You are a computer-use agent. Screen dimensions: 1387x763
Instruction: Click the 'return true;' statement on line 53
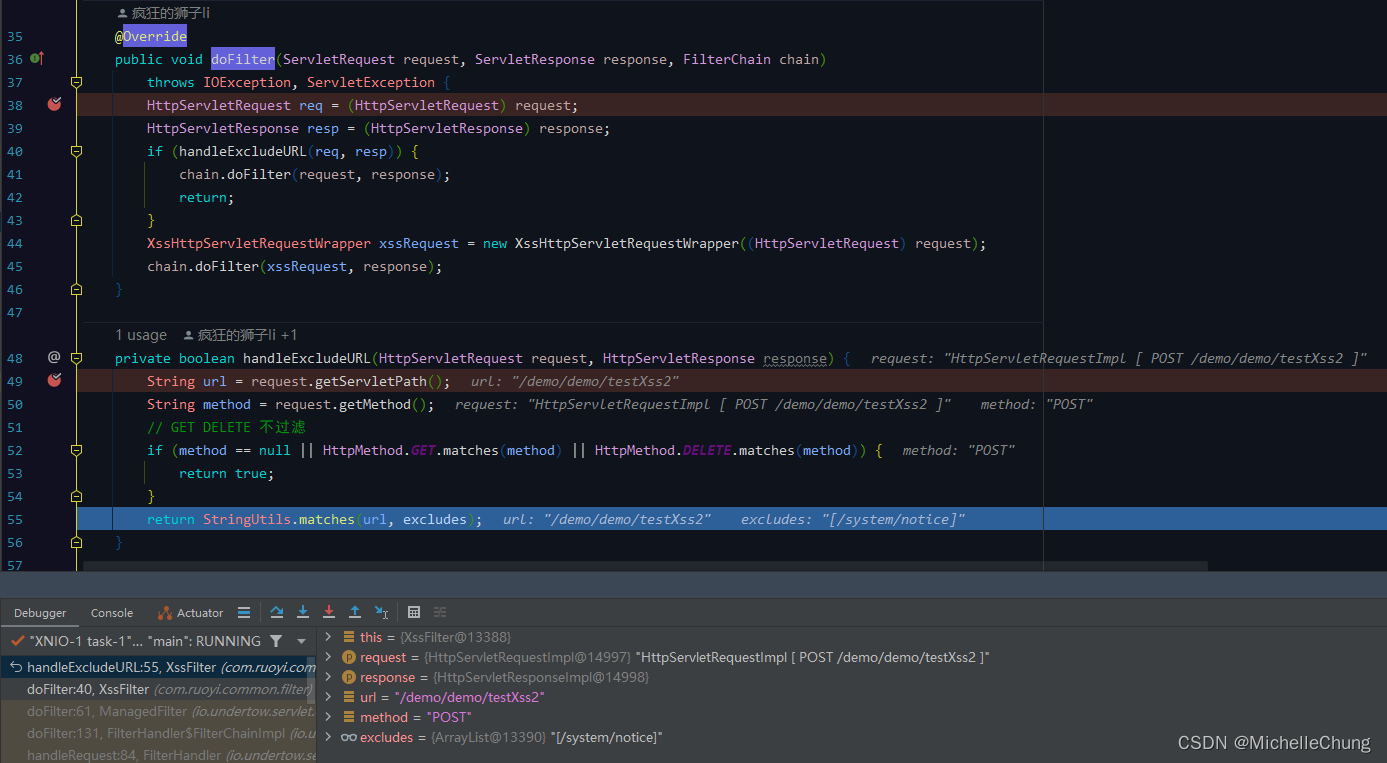(227, 473)
